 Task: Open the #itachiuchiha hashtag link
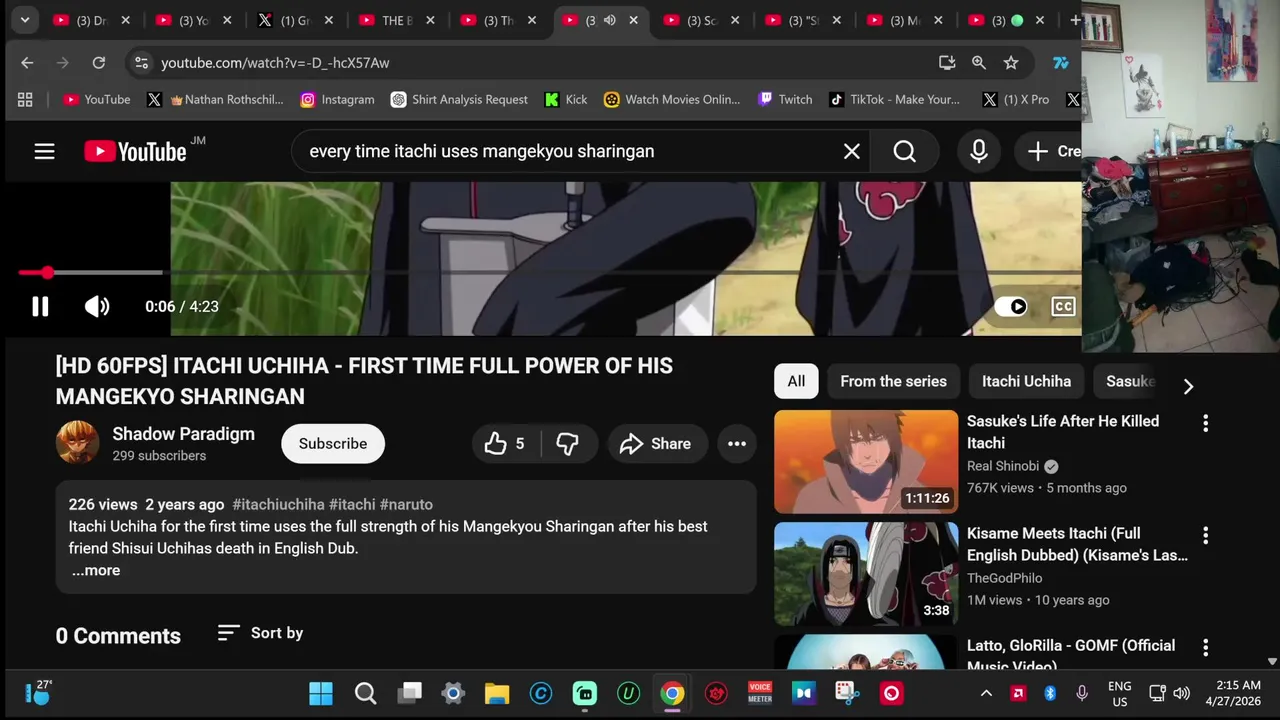[x=278, y=505]
